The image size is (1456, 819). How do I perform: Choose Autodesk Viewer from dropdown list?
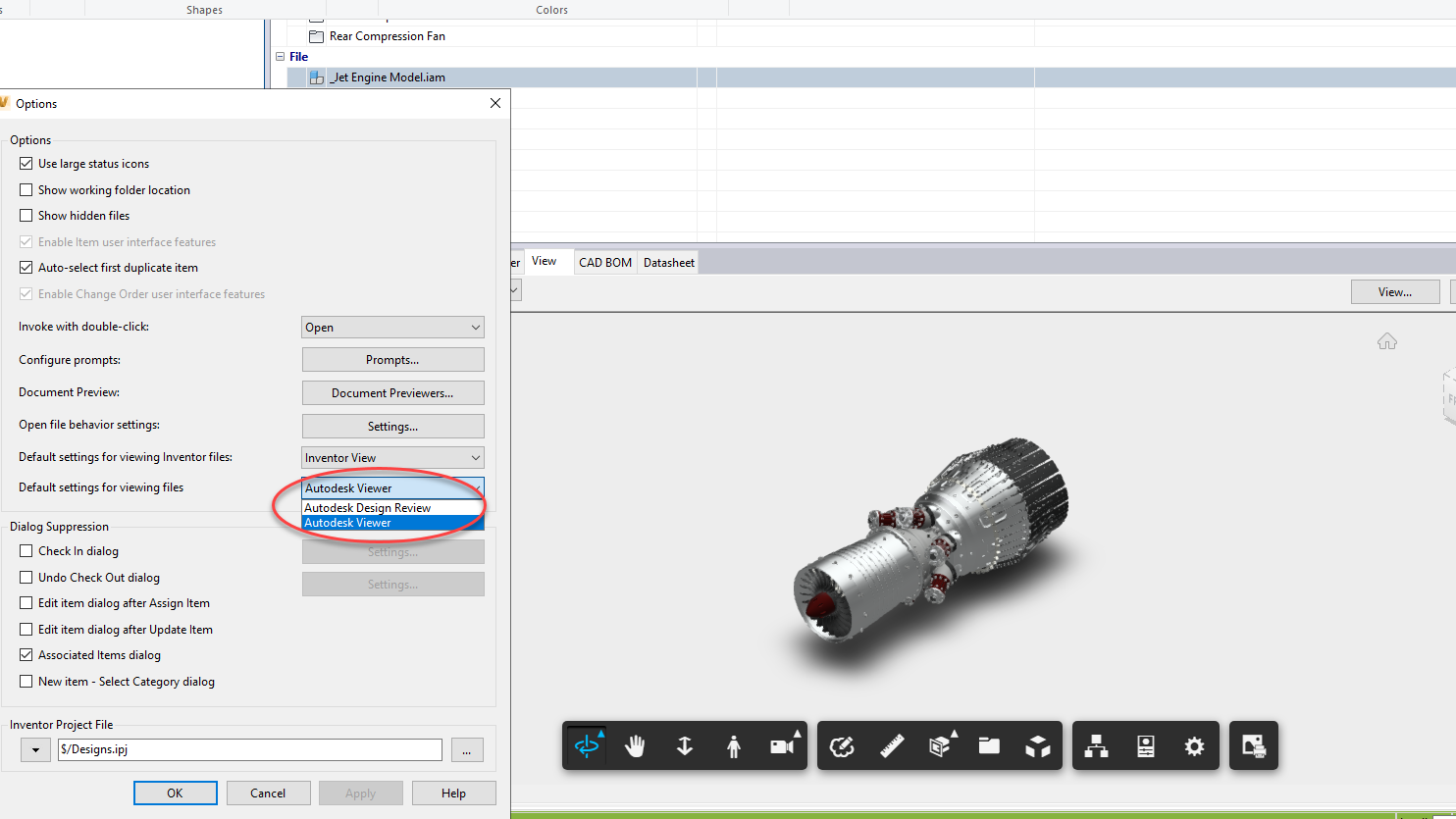[x=392, y=523]
